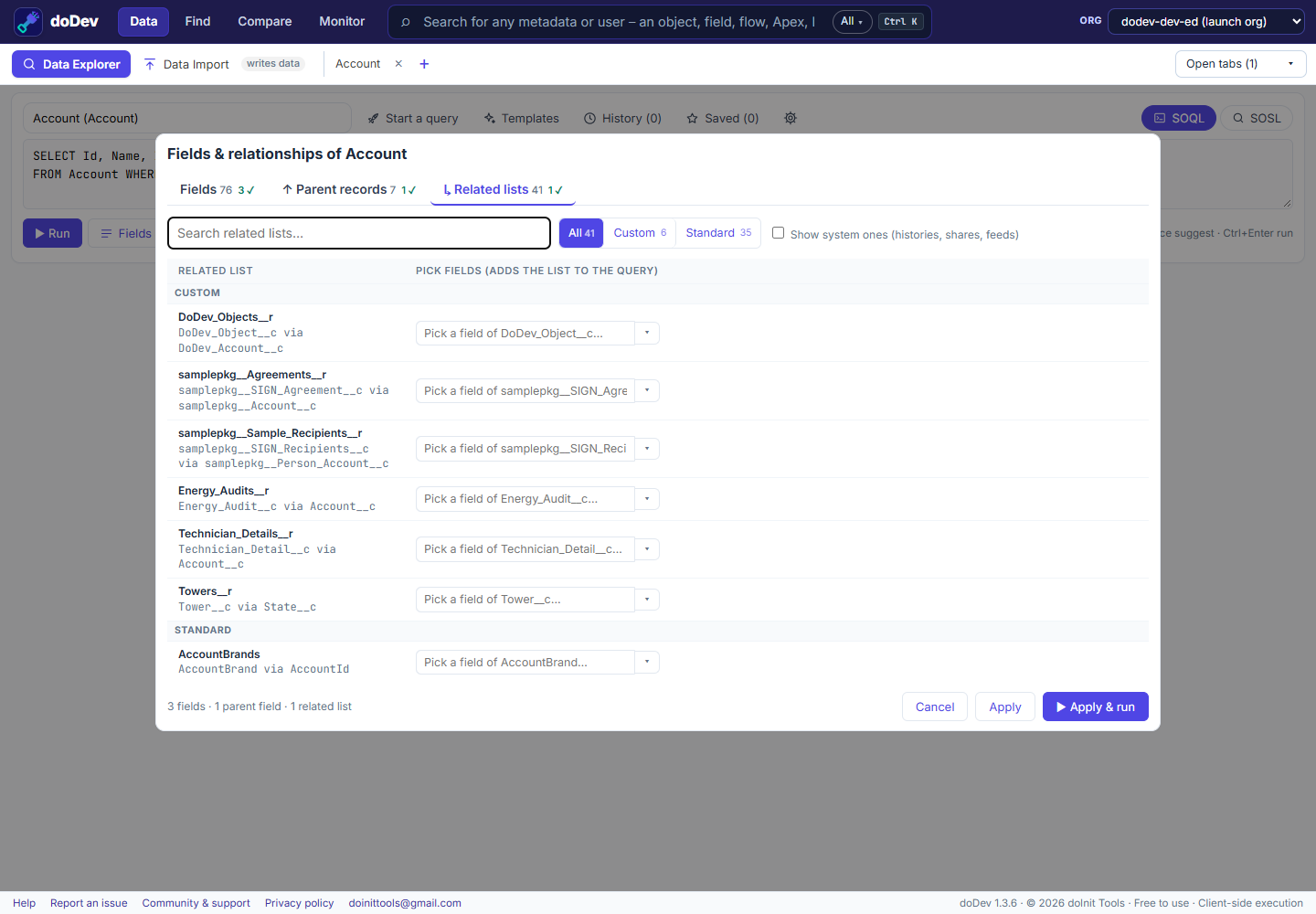Expand the samplepkg__SIGN_Recipients field dropdown arrow
Screen dimensions: 1316x914
(x=647, y=449)
